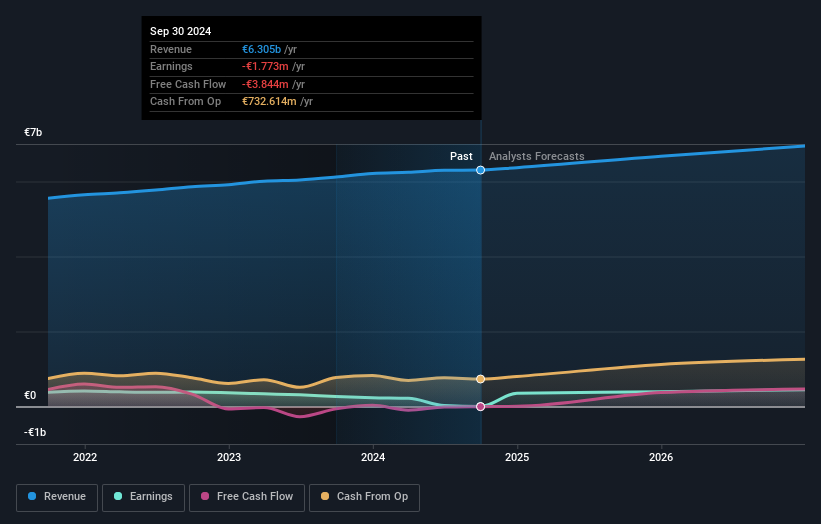Viewport: 821px width, 524px height.
Task: Click the Analysts Forecasts label
Action: click(x=537, y=156)
